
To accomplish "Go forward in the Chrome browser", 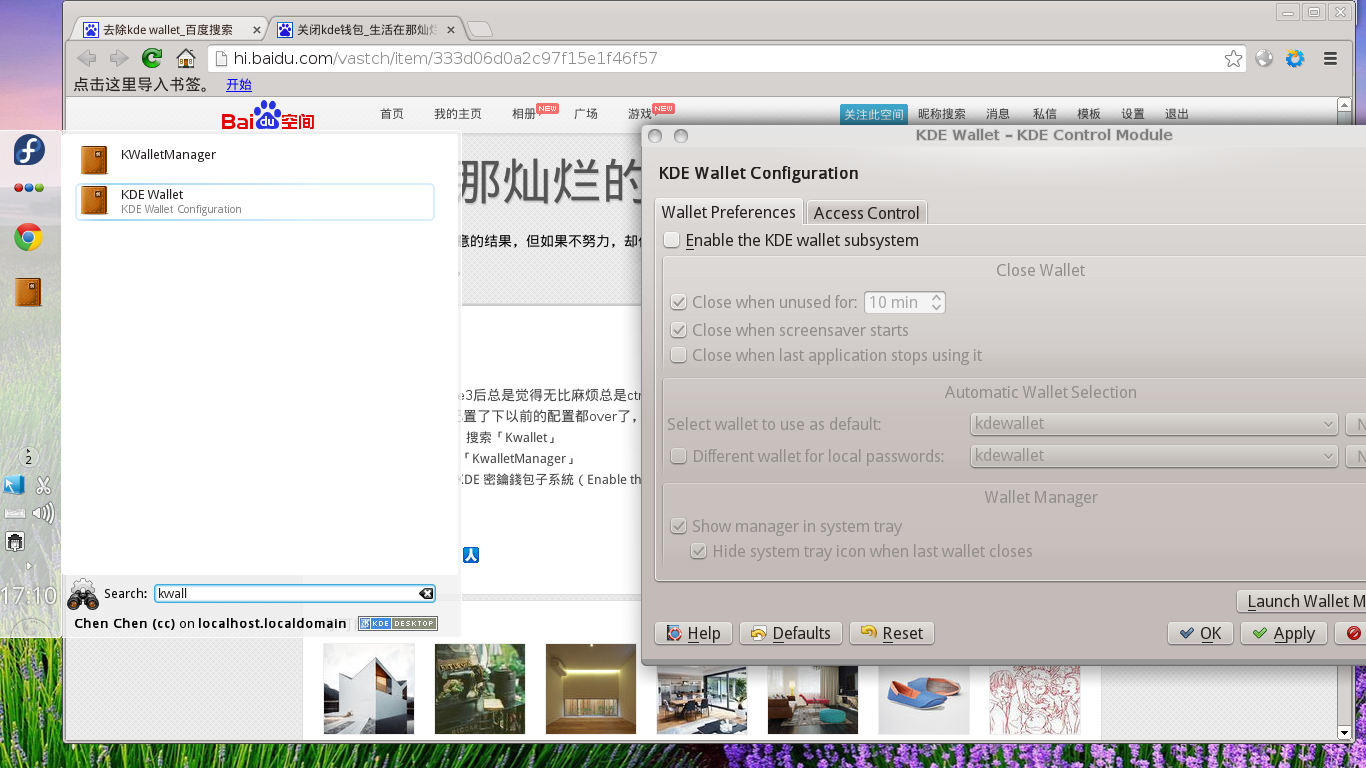I will coord(119,58).
